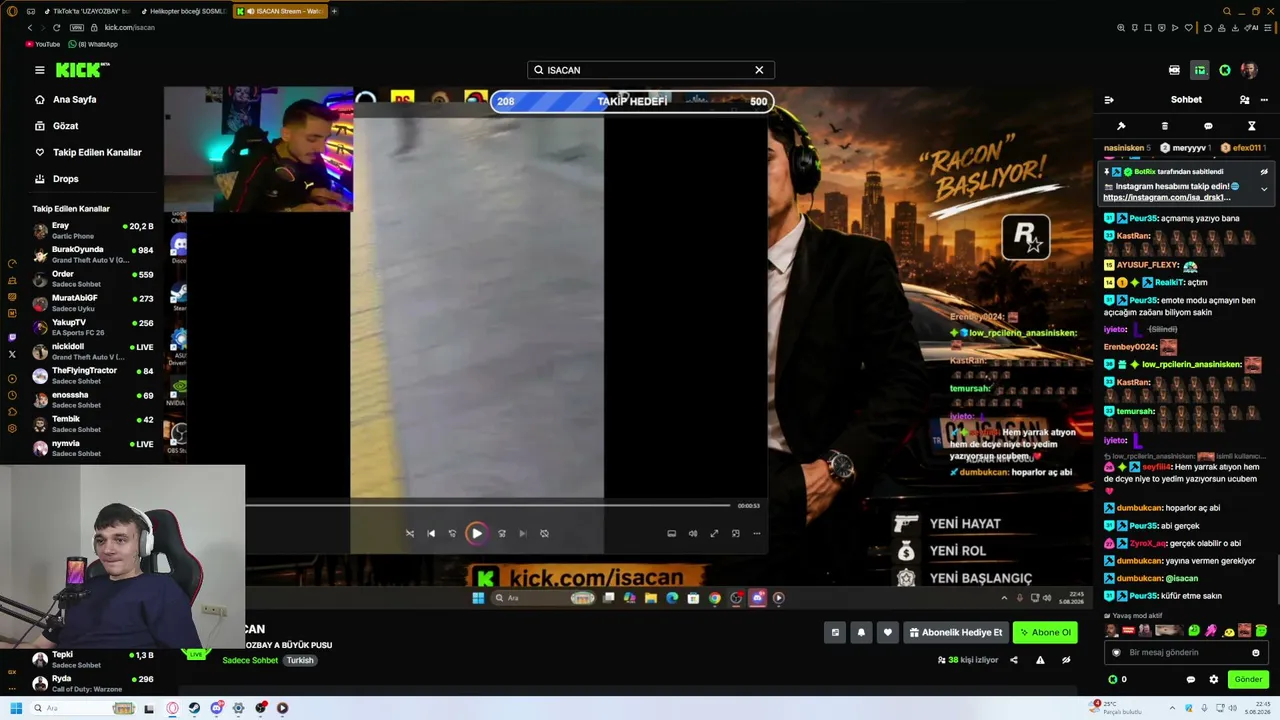
Task: Open the Windows Start menu
Action: [16, 708]
